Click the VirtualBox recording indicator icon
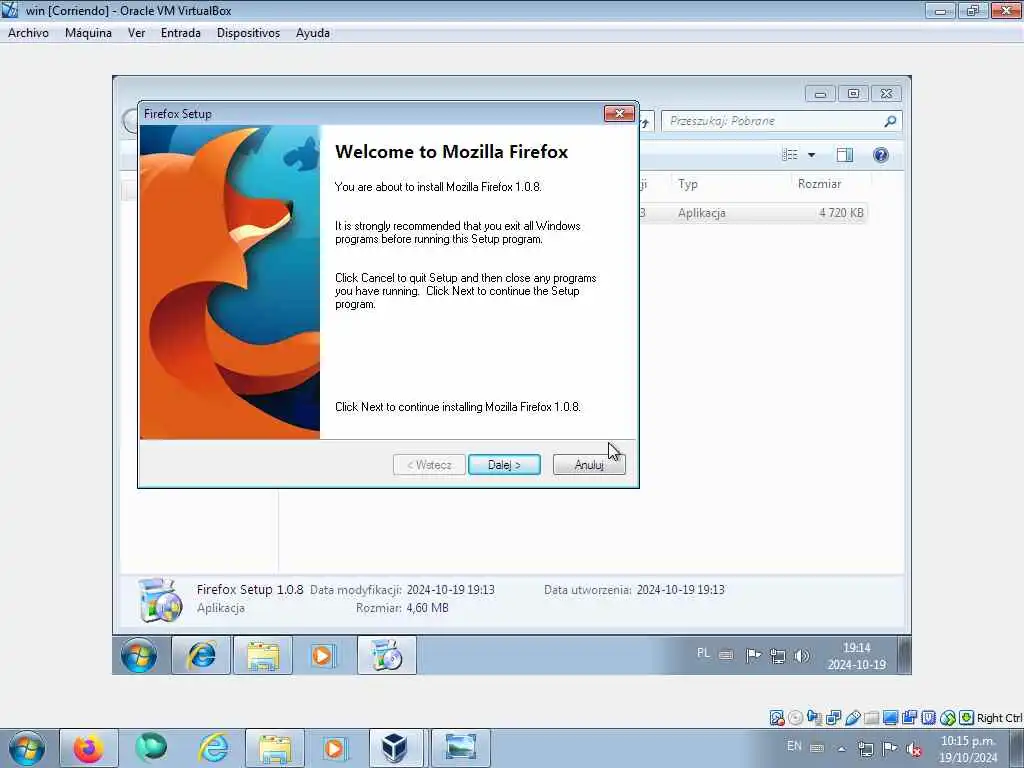The height and width of the screenshot is (768, 1024). (909, 718)
